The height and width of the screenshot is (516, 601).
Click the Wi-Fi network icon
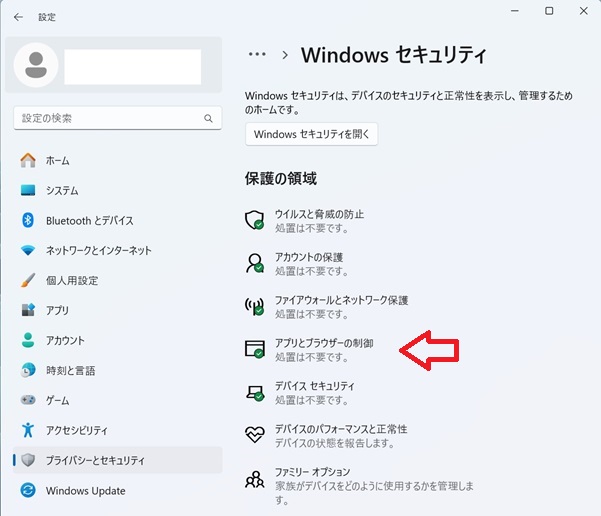click(x=28, y=250)
